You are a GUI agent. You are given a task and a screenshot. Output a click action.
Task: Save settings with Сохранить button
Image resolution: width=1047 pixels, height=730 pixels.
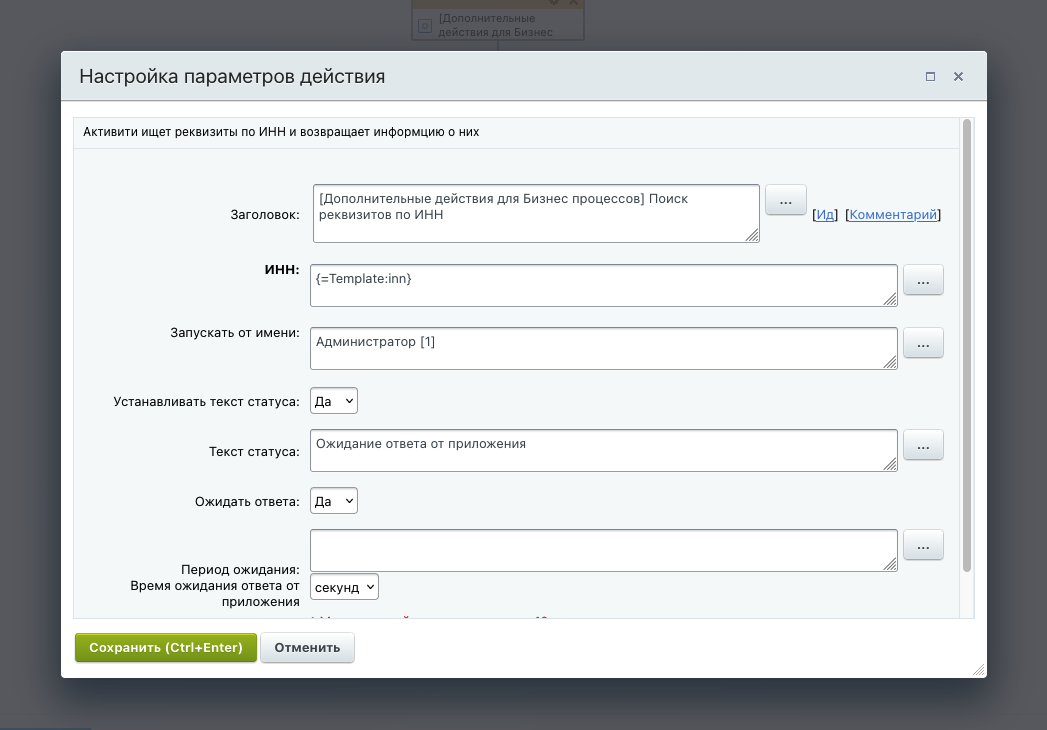[x=166, y=648]
